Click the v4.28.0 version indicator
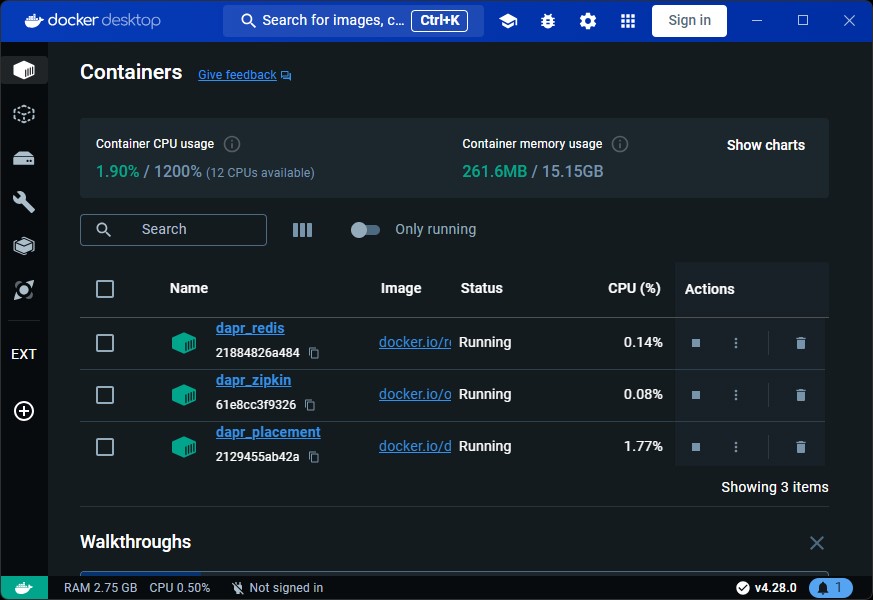Viewport: 873px width, 600px height. (766, 588)
